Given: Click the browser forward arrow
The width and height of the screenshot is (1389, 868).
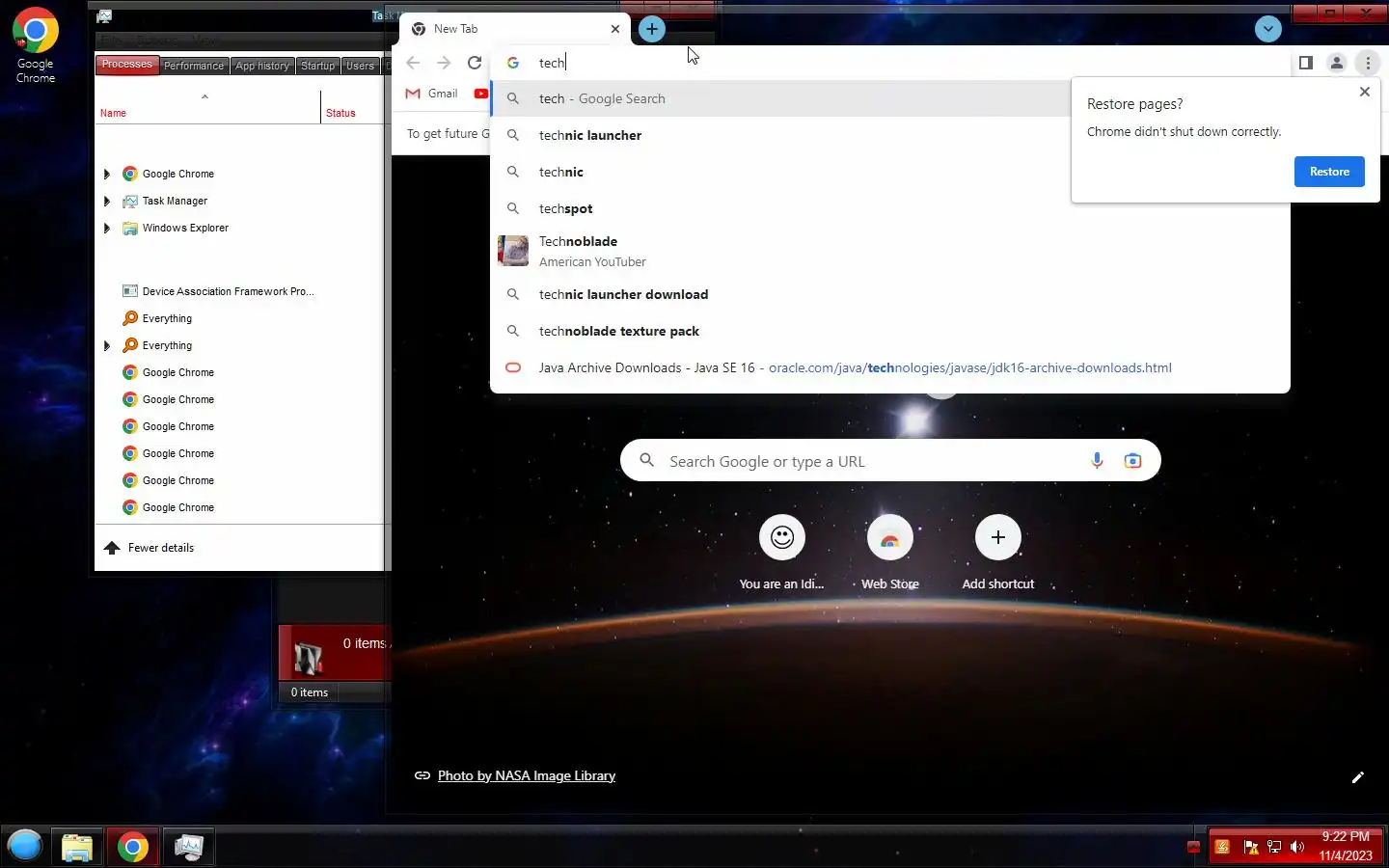Looking at the screenshot, I should (x=444, y=63).
